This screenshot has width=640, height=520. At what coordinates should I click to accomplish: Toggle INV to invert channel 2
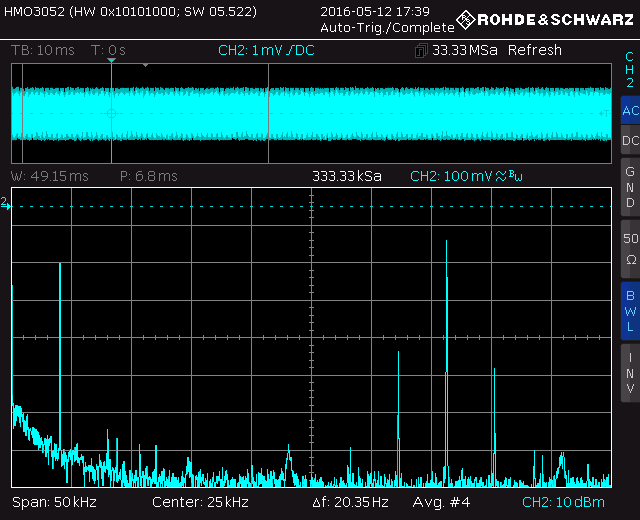coord(629,372)
